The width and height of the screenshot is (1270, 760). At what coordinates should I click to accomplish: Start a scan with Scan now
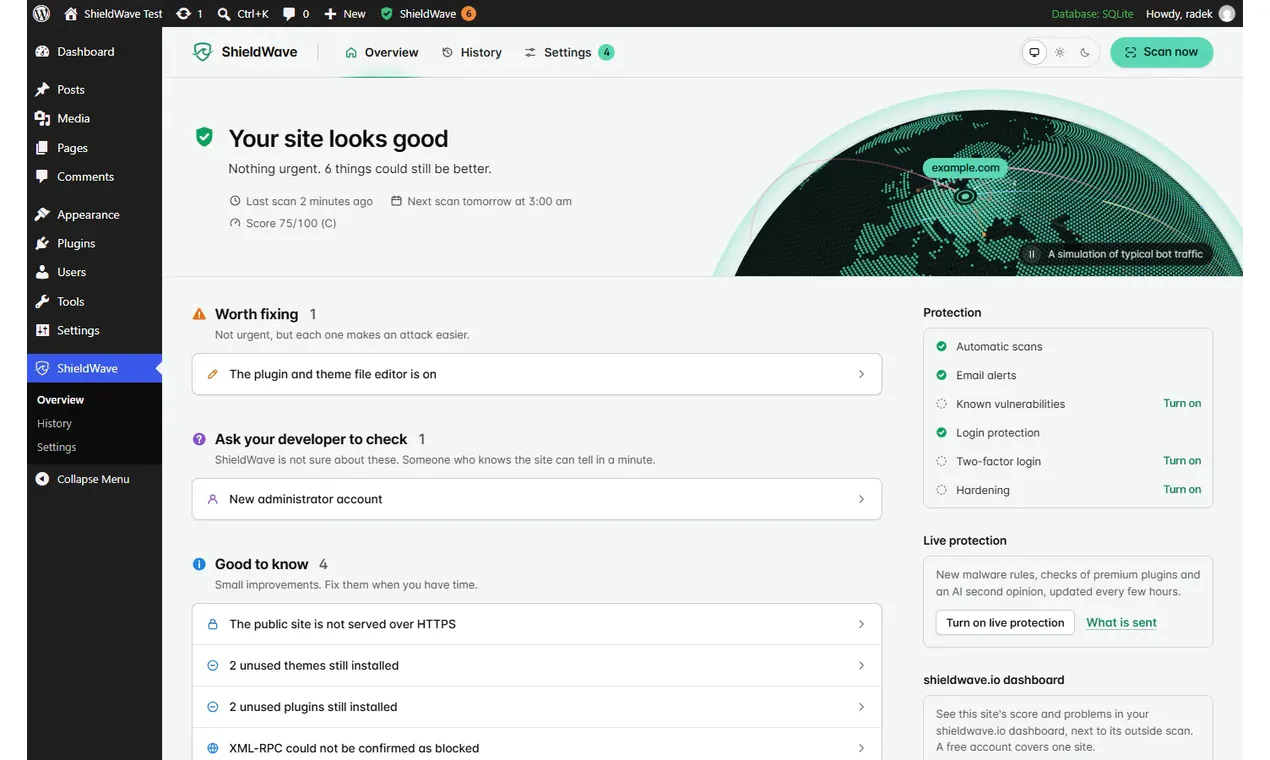point(1161,52)
